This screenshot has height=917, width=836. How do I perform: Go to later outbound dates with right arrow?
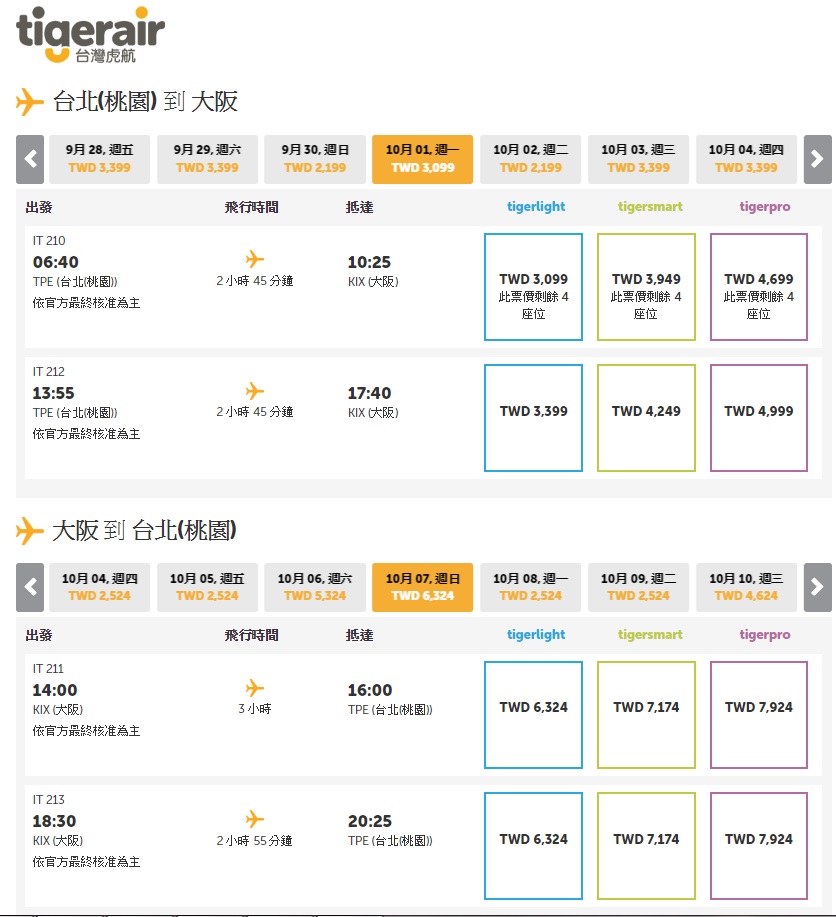[x=817, y=159]
